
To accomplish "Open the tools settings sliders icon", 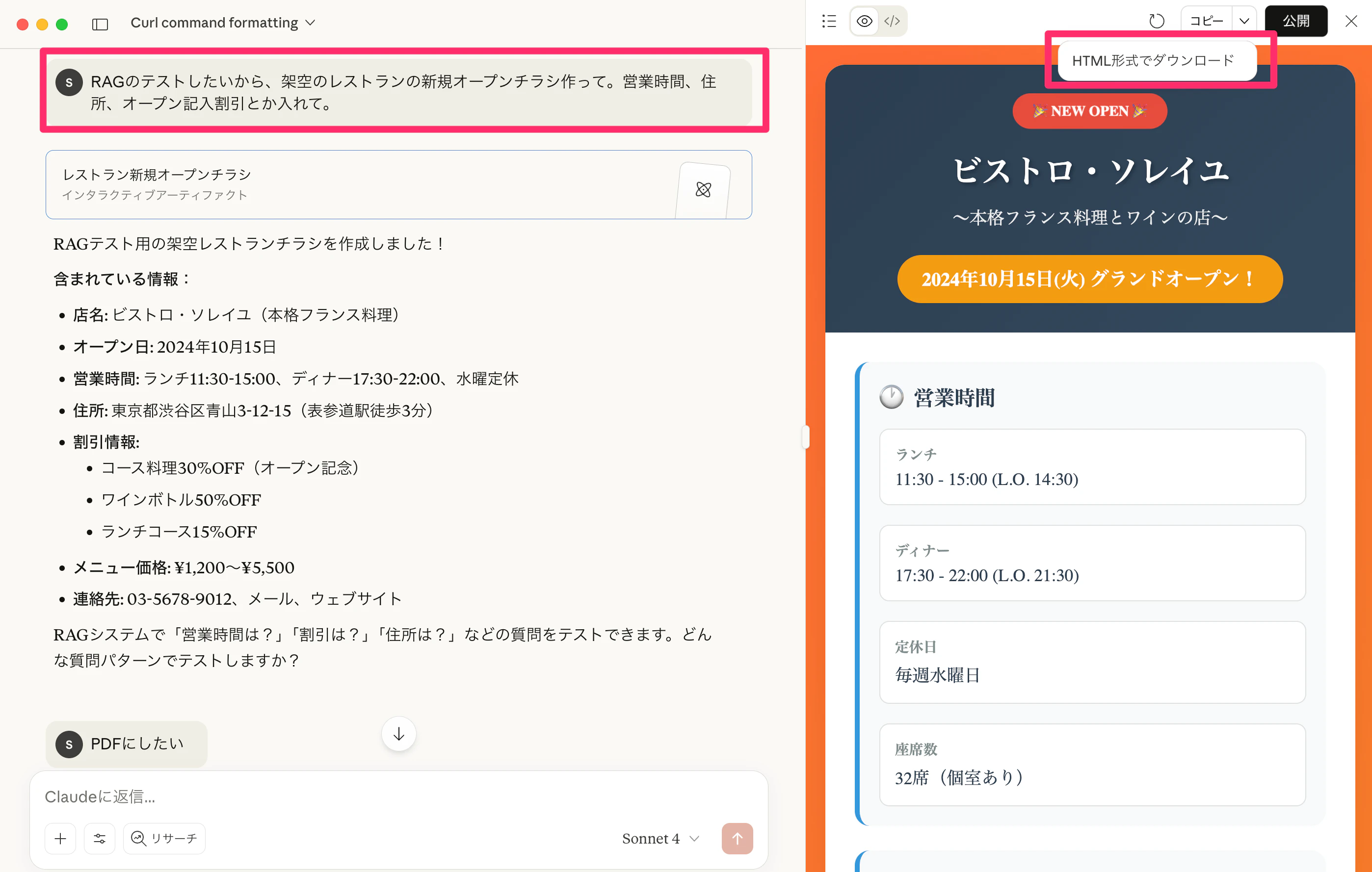I will pyautogui.click(x=99, y=838).
